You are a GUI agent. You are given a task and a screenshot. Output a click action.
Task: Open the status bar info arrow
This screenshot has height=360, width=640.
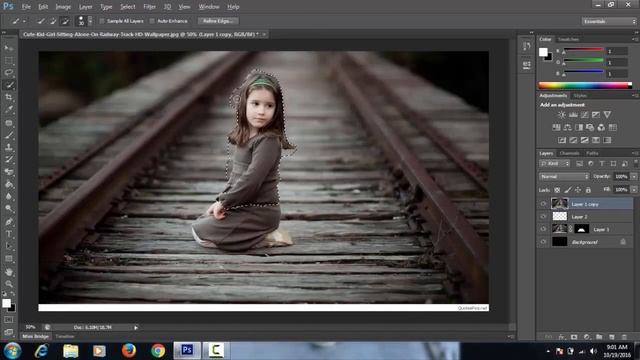[x=136, y=327]
